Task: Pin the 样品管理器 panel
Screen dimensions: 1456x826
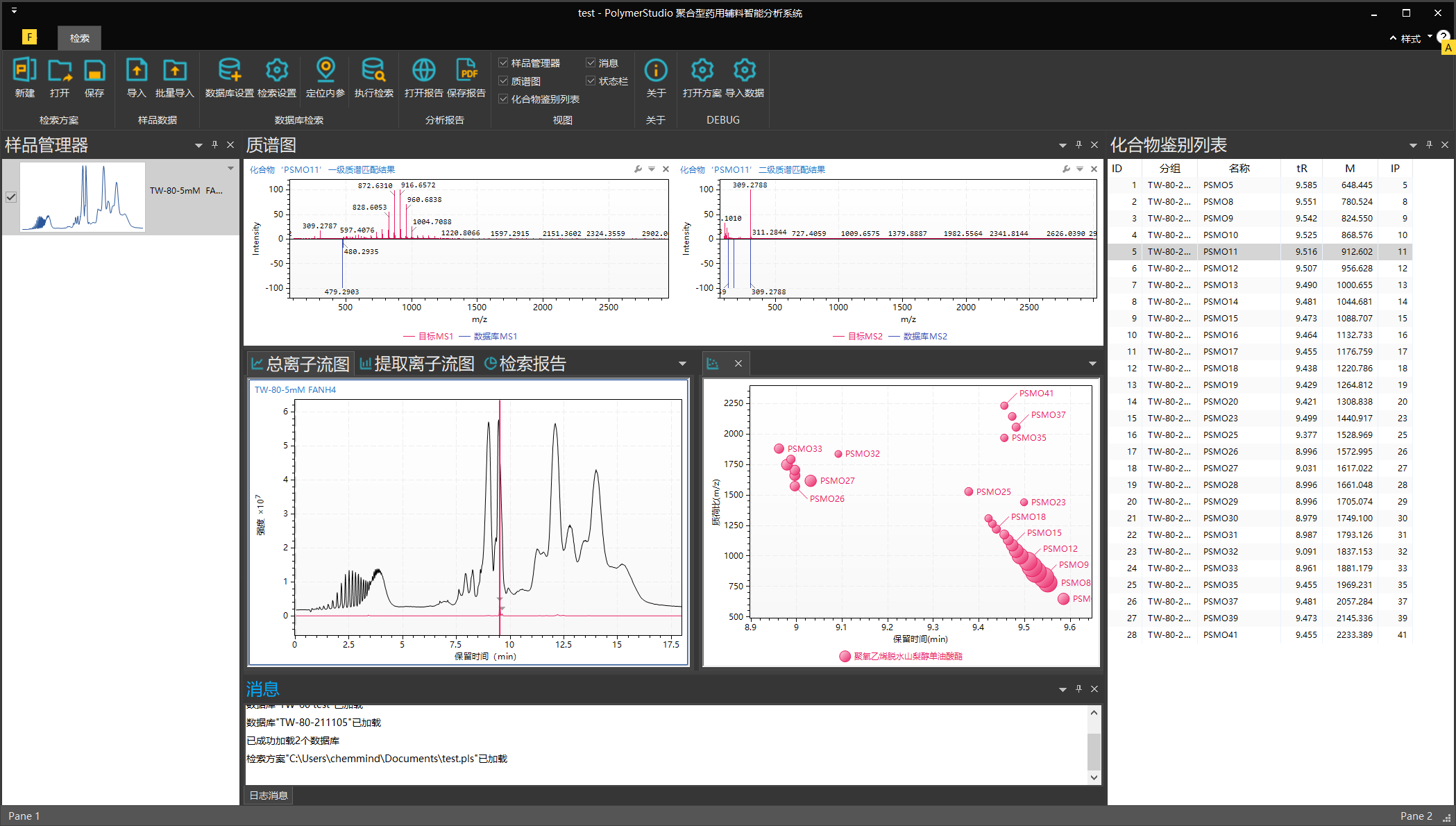Action: [x=214, y=144]
